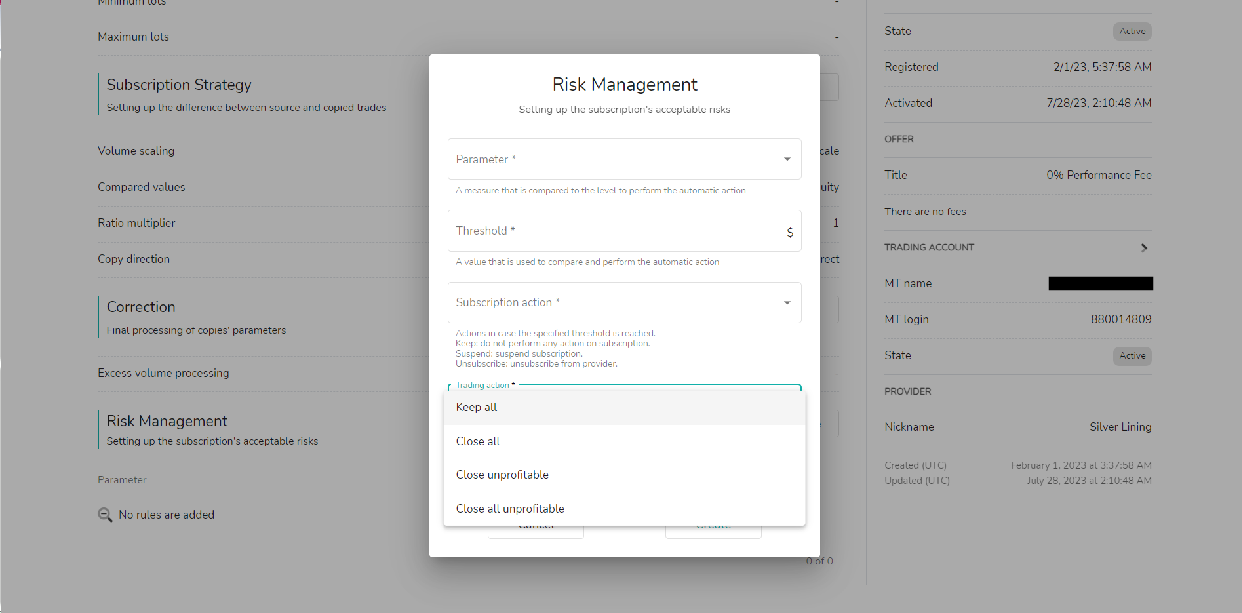Click the MT login number 860014809
The height and width of the screenshot is (613, 1242).
pos(1121,320)
